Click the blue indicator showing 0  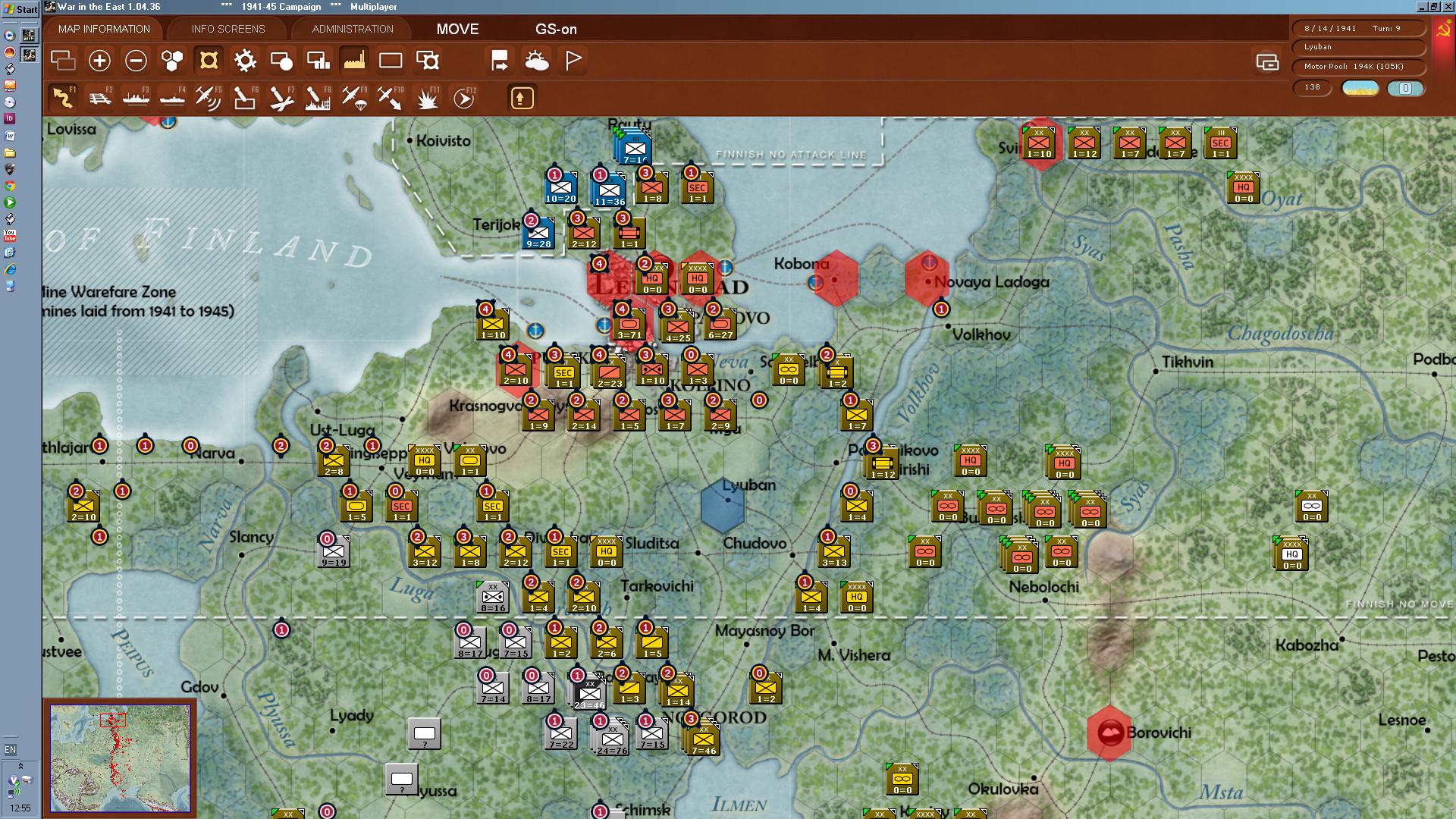(x=1405, y=88)
